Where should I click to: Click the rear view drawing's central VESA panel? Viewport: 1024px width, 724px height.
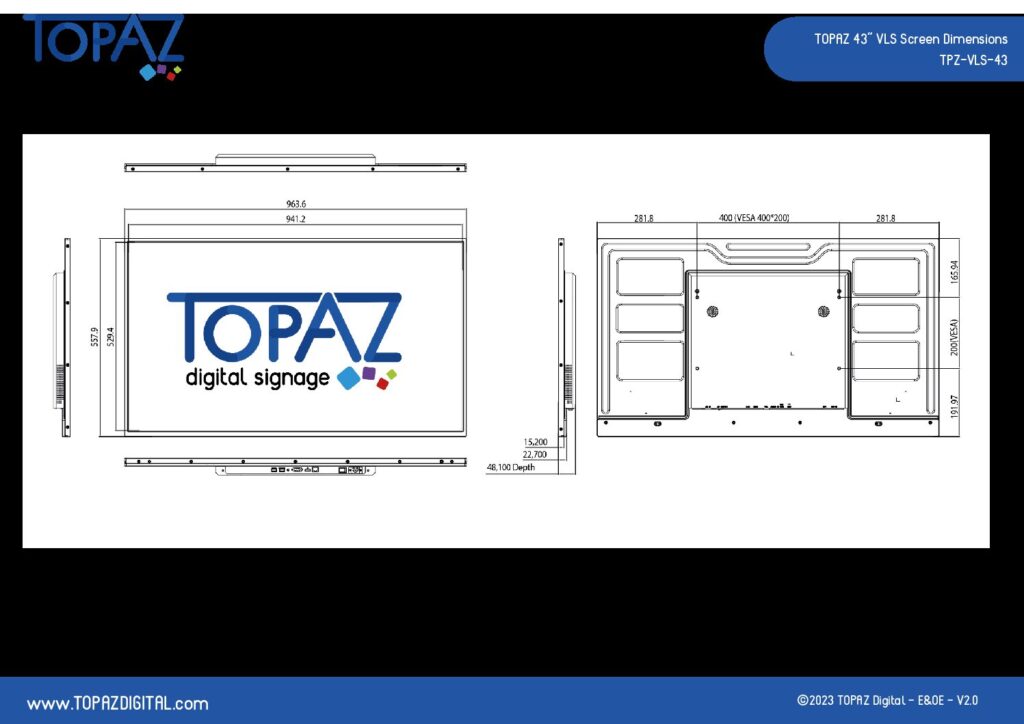tap(767, 340)
